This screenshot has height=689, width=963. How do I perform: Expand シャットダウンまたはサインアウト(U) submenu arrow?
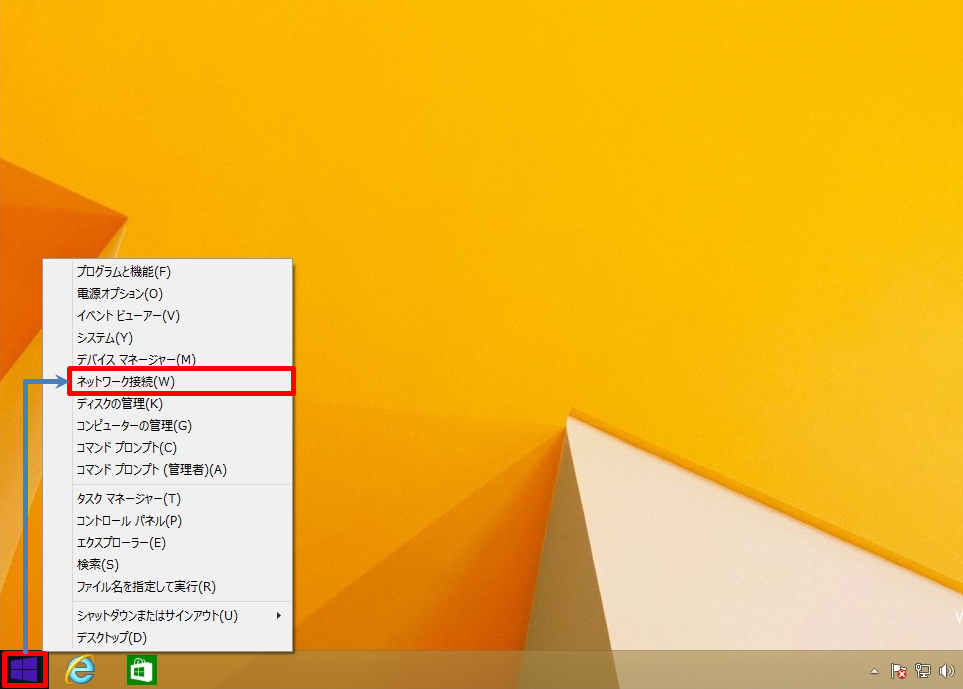[x=279, y=615]
